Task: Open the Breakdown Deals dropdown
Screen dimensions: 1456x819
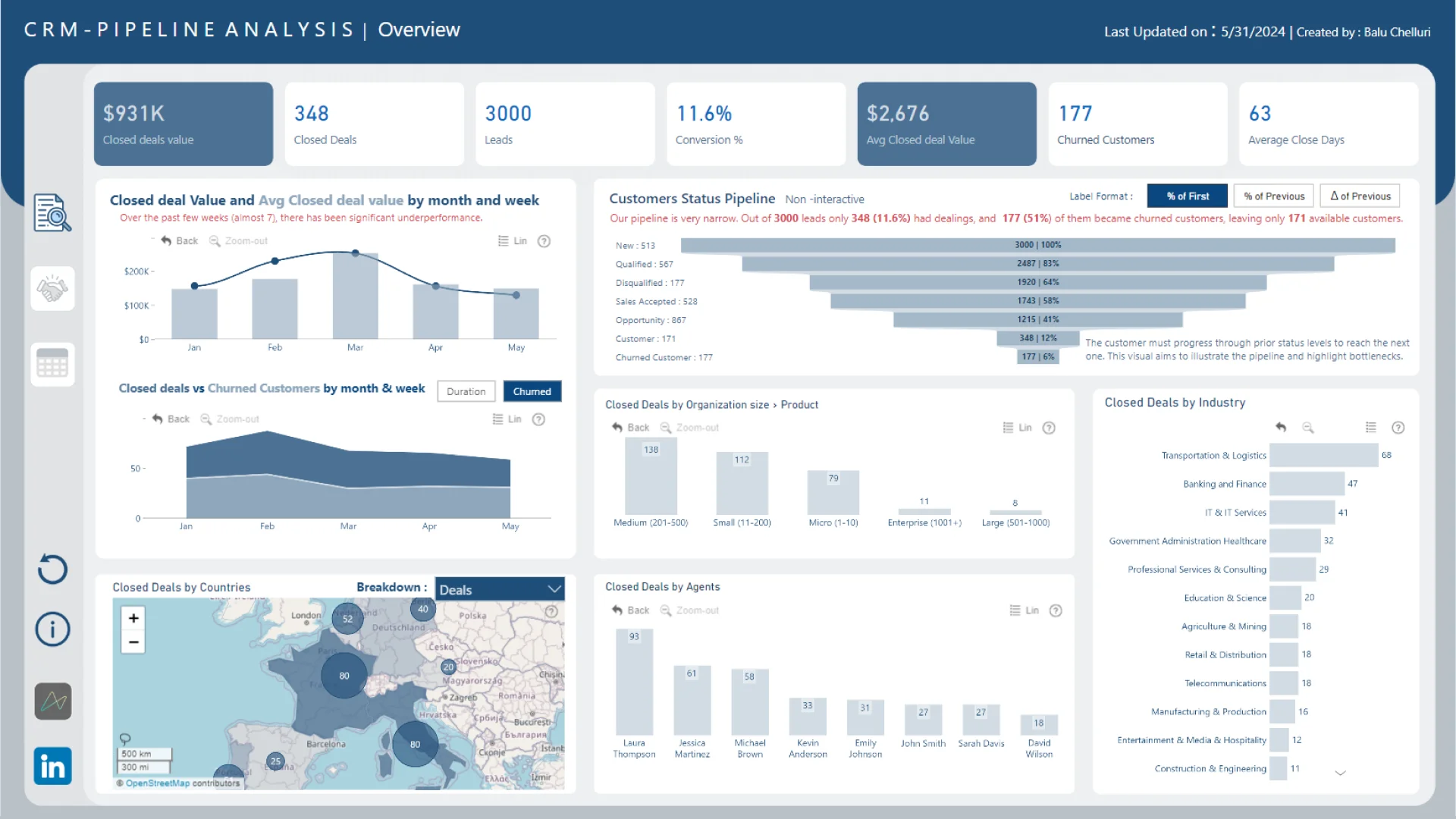Action: click(x=500, y=589)
